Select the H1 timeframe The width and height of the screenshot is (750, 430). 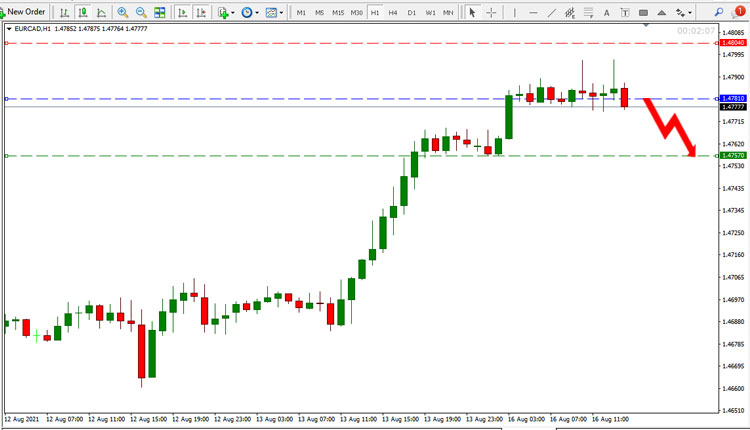click(375, 13)
